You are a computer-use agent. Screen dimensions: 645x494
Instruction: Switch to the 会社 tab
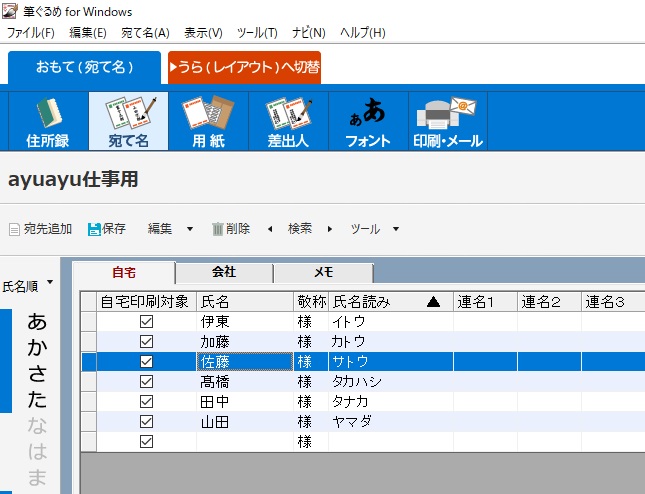(x=224, y=272)
